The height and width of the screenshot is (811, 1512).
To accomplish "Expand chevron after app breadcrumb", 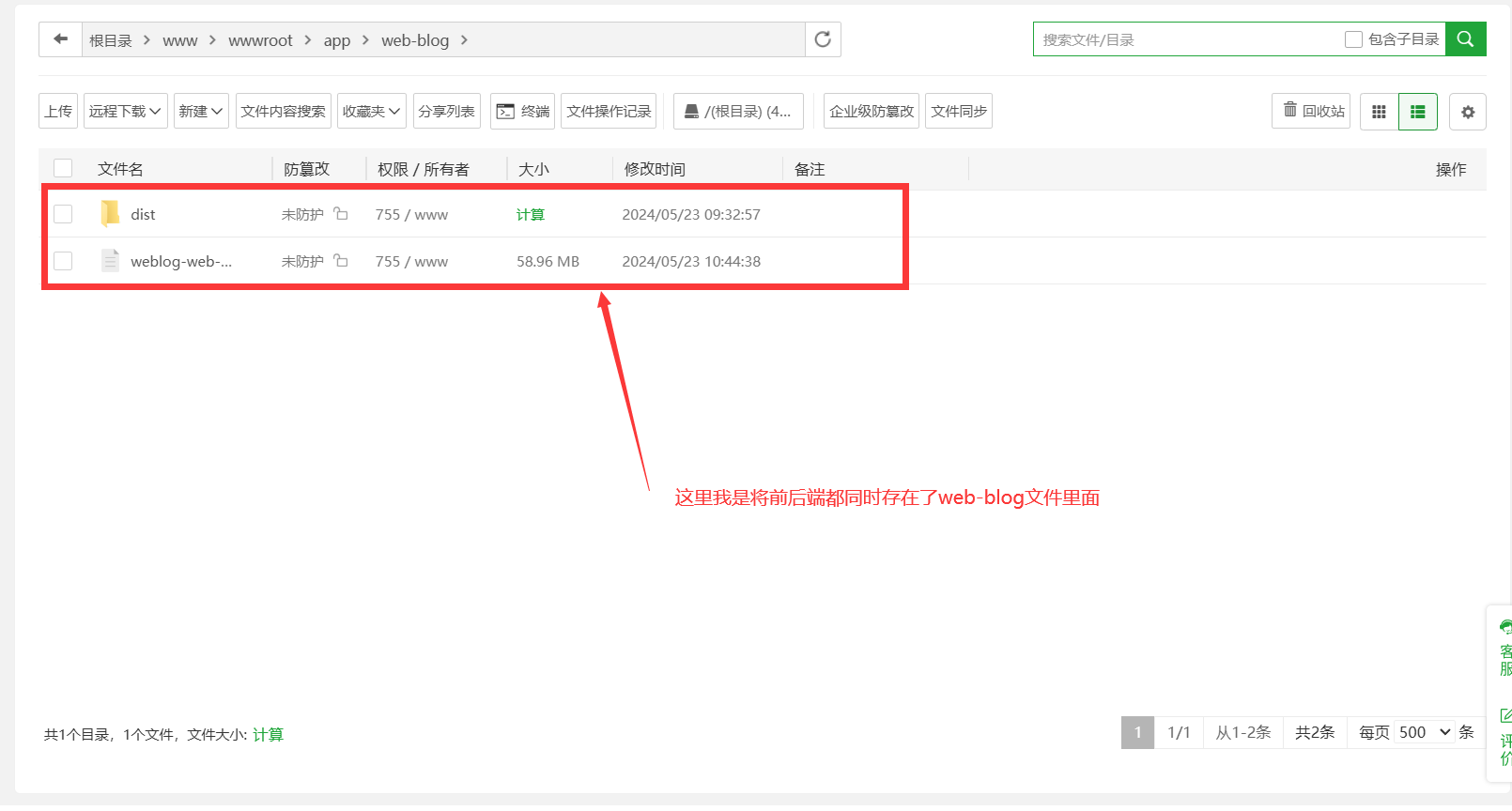I will tap(365, 40).
